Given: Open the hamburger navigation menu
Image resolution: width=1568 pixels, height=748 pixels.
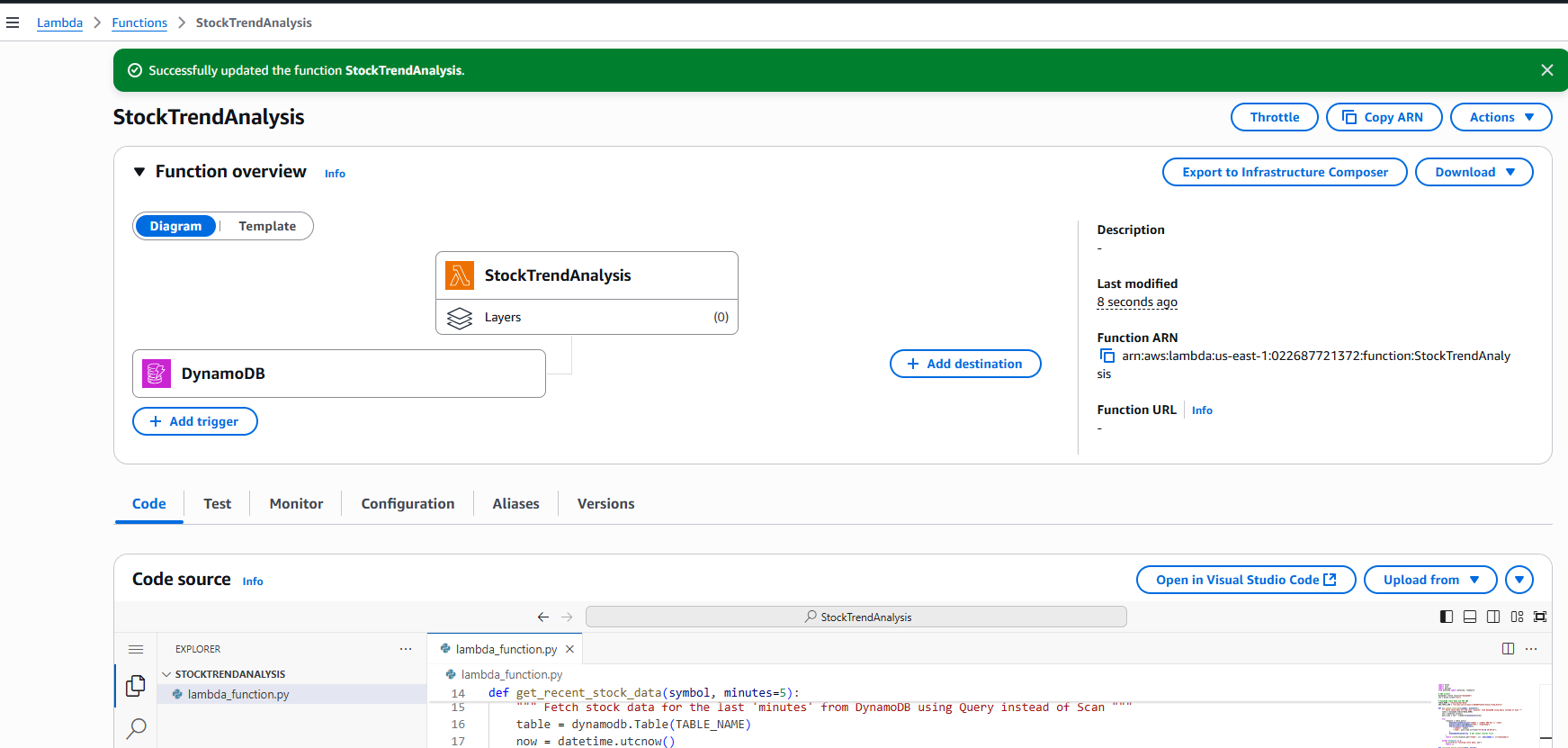Looking at the screenshot, I should [13, 23].
